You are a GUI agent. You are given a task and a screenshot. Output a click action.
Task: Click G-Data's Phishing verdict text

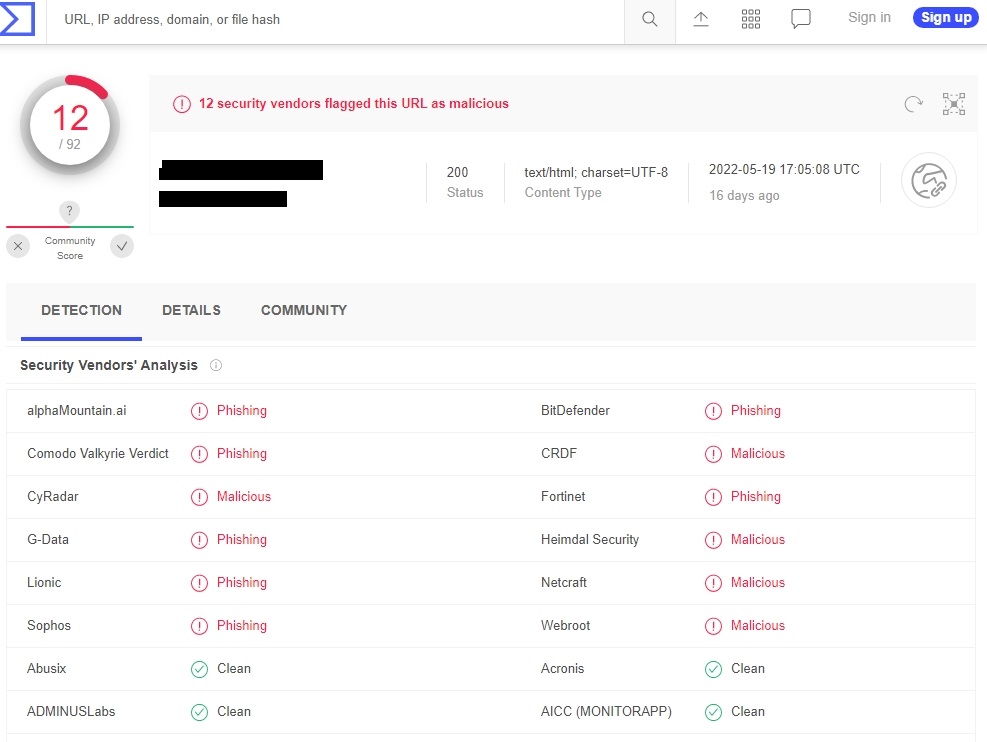pos(242,539)
